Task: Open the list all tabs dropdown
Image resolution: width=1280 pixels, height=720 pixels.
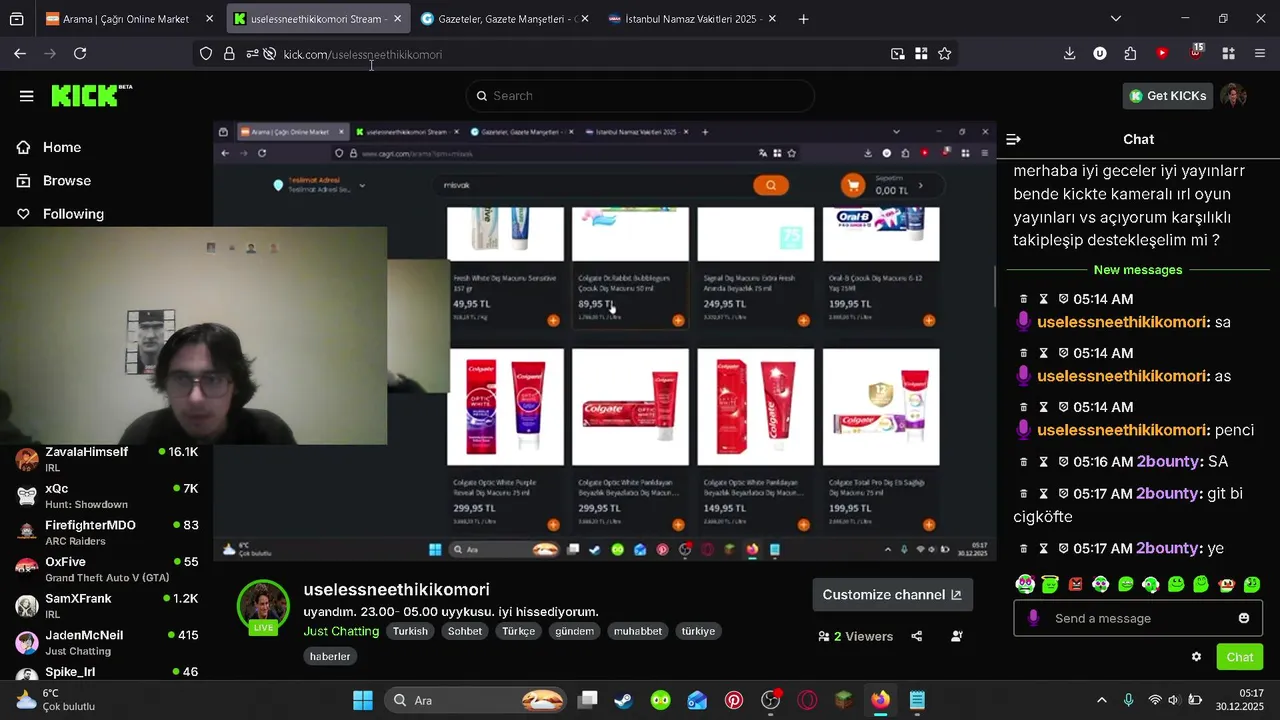Action: click(1116, 18)
